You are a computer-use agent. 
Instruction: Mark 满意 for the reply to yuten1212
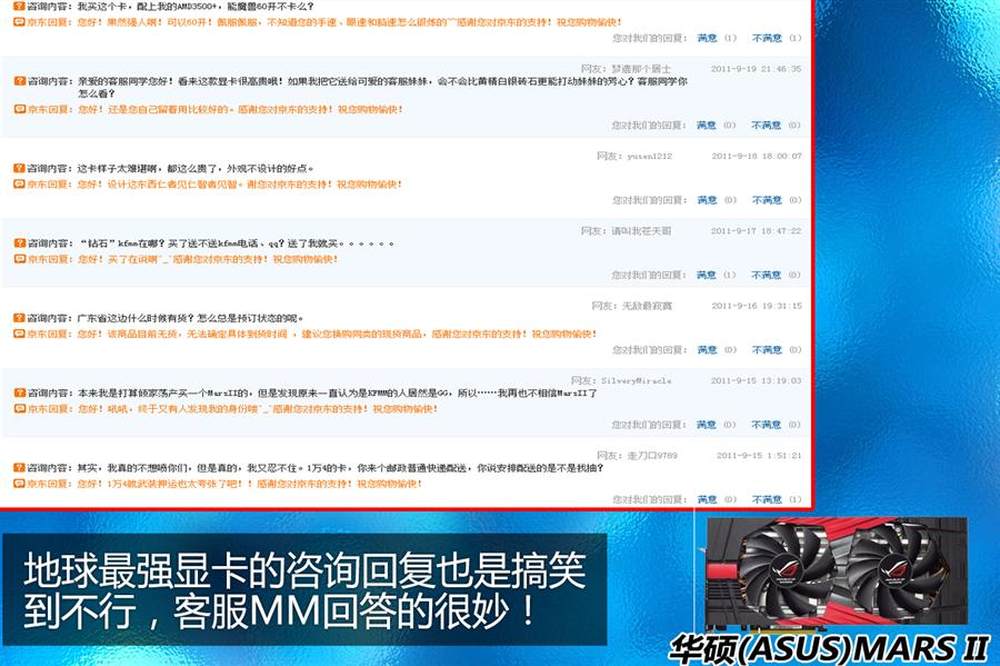(x=706, y=200)
